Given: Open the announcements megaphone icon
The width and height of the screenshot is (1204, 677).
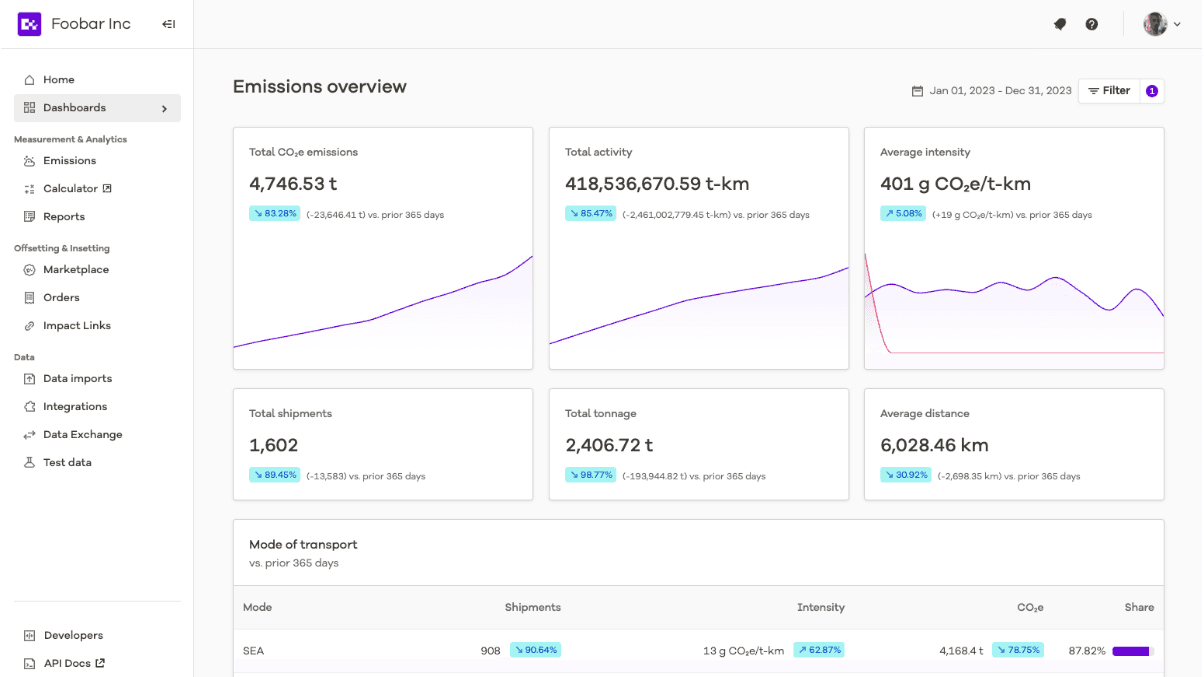Looking at the screenshot, I should [x=1060, y=24].
